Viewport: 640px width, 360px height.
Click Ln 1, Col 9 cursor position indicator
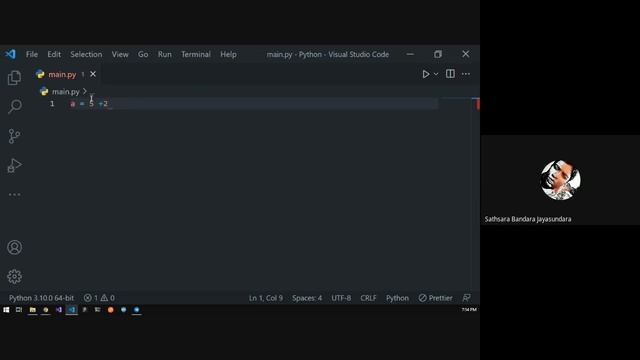point(266,298)
